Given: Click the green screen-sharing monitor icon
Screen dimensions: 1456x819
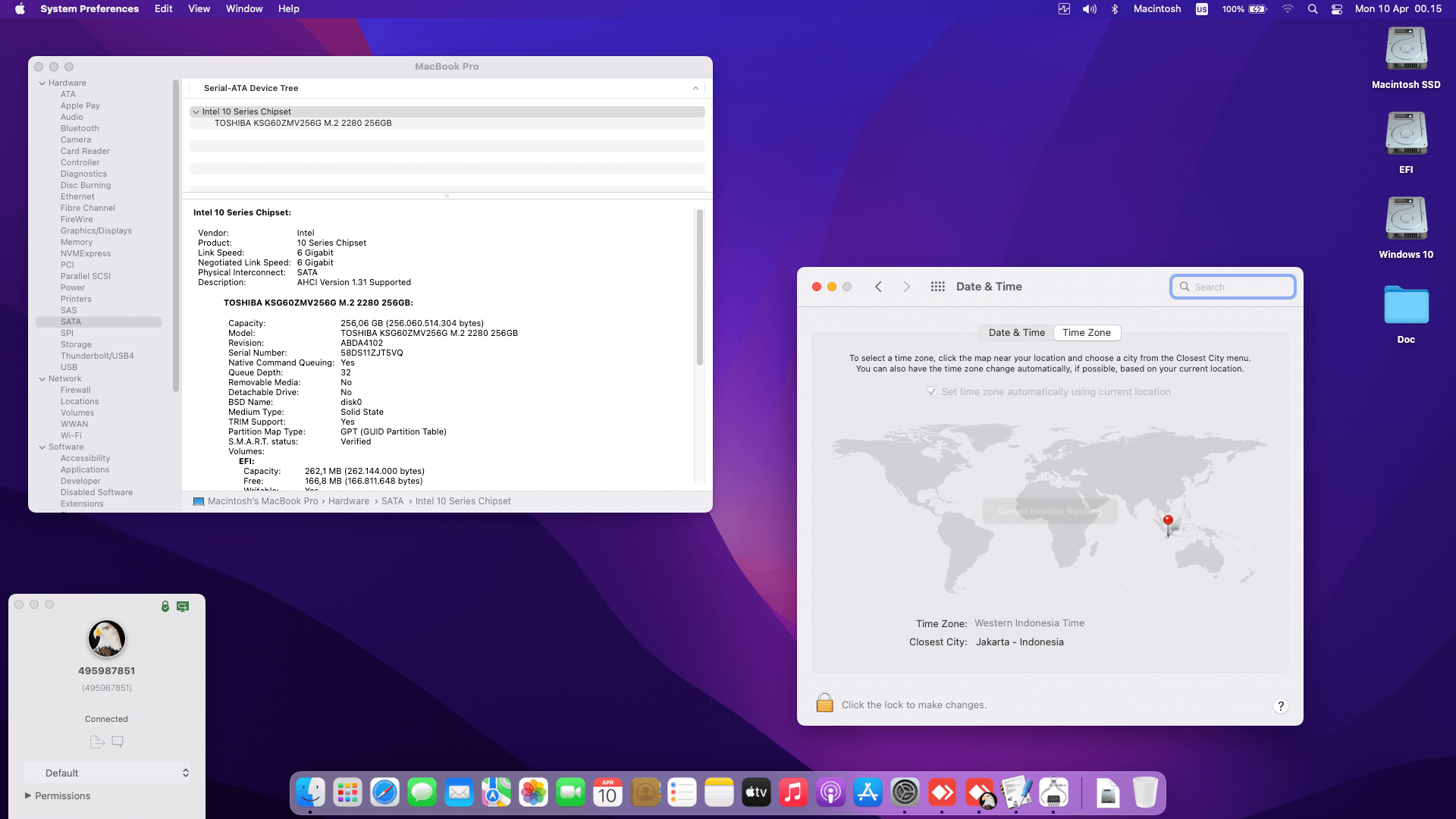Looking at the screenshot, I should [183, 607].
